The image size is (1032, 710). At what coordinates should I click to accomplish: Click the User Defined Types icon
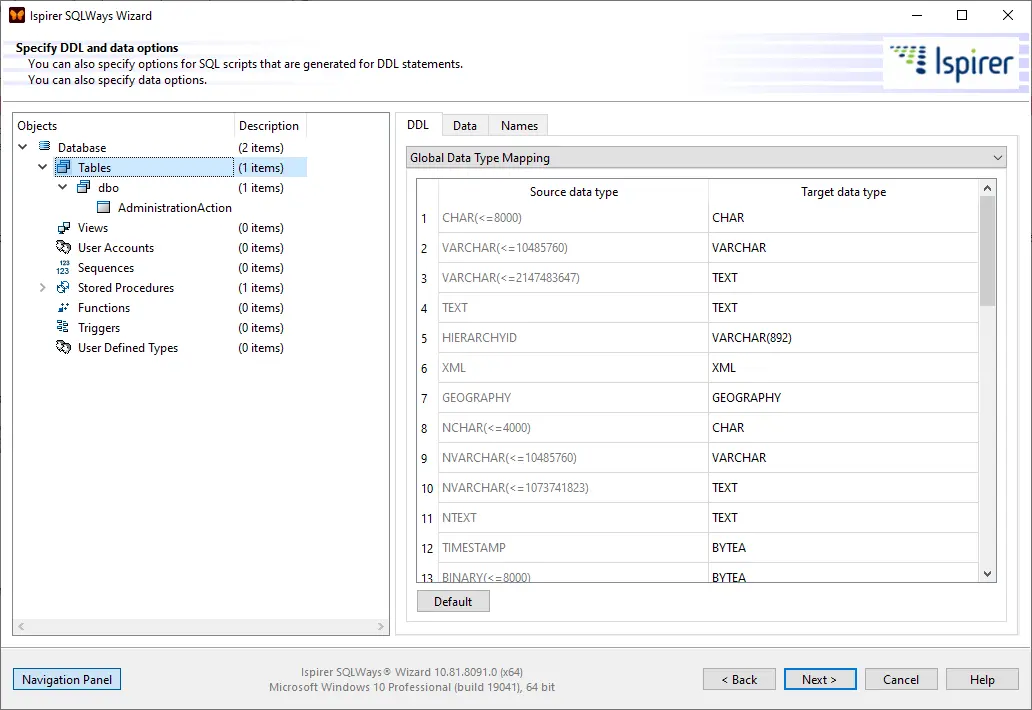(x=64, y=347)
